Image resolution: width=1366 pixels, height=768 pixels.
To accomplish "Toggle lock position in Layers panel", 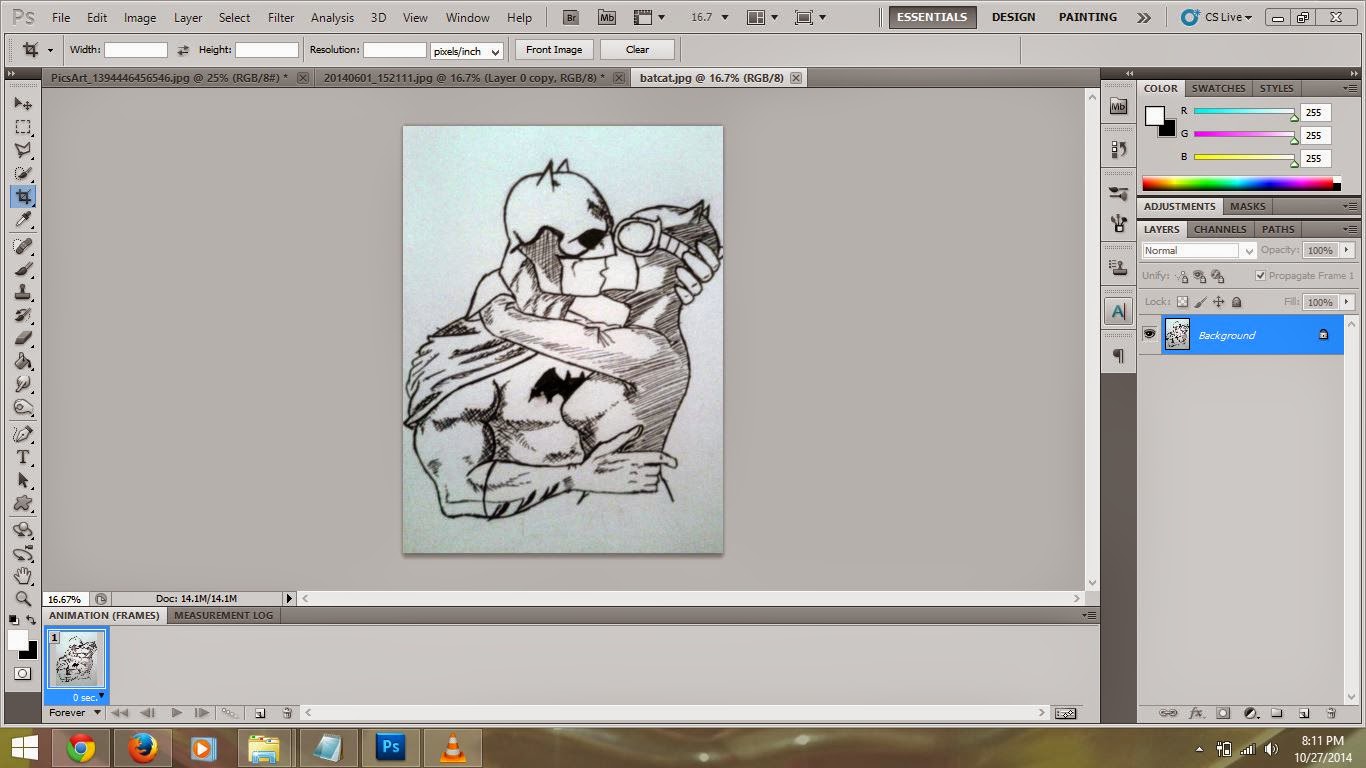I will (1218, 302).
